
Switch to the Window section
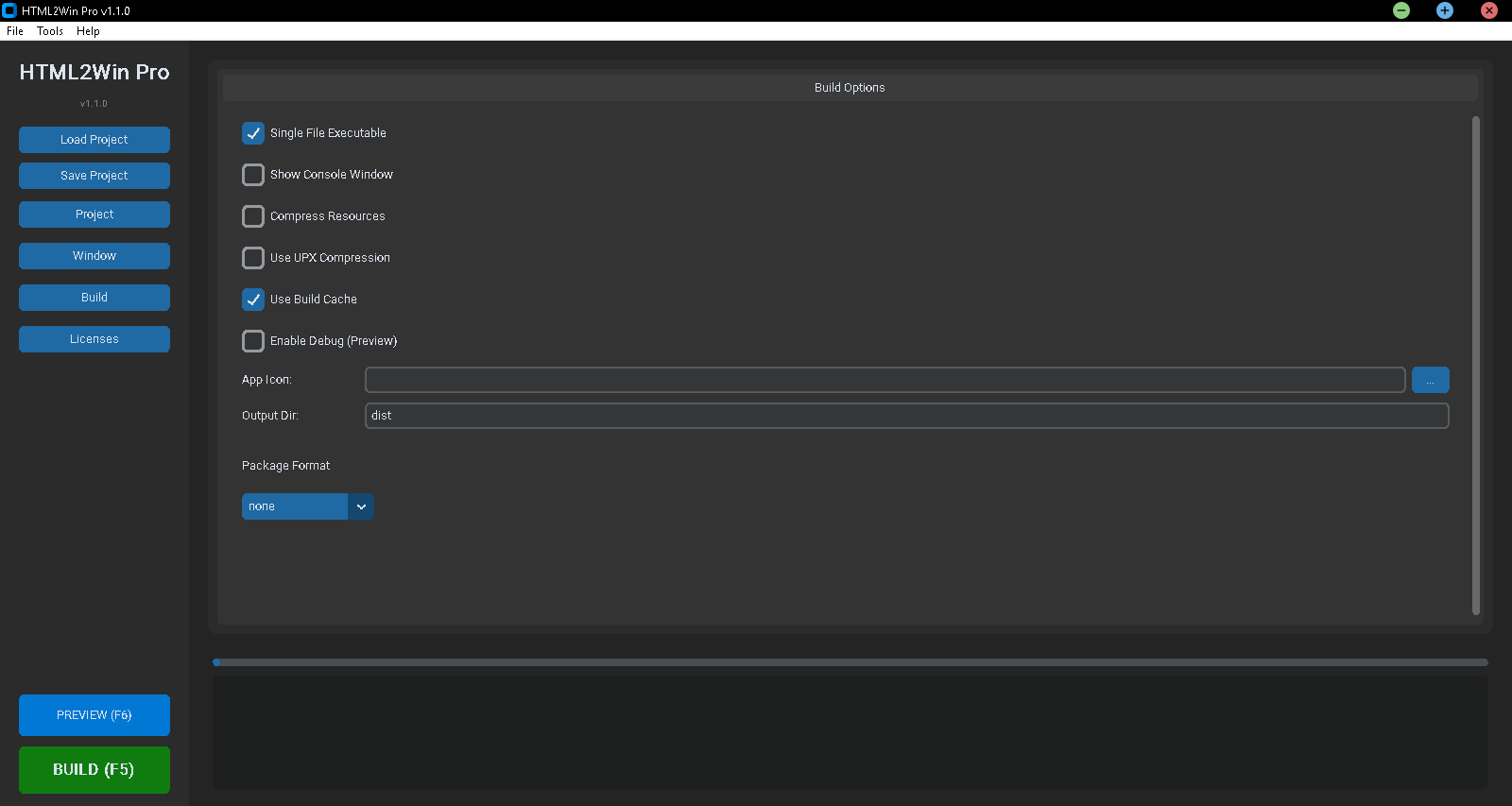click(94, 256)
